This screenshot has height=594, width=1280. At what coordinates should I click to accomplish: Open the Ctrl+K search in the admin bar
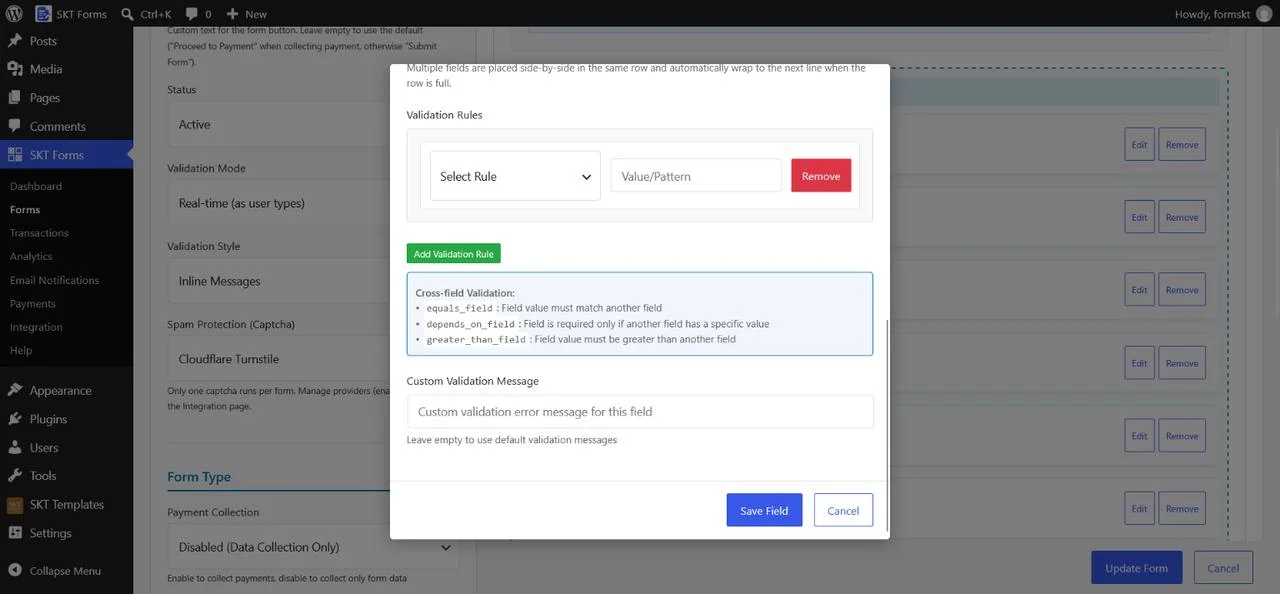click(145, 14)
